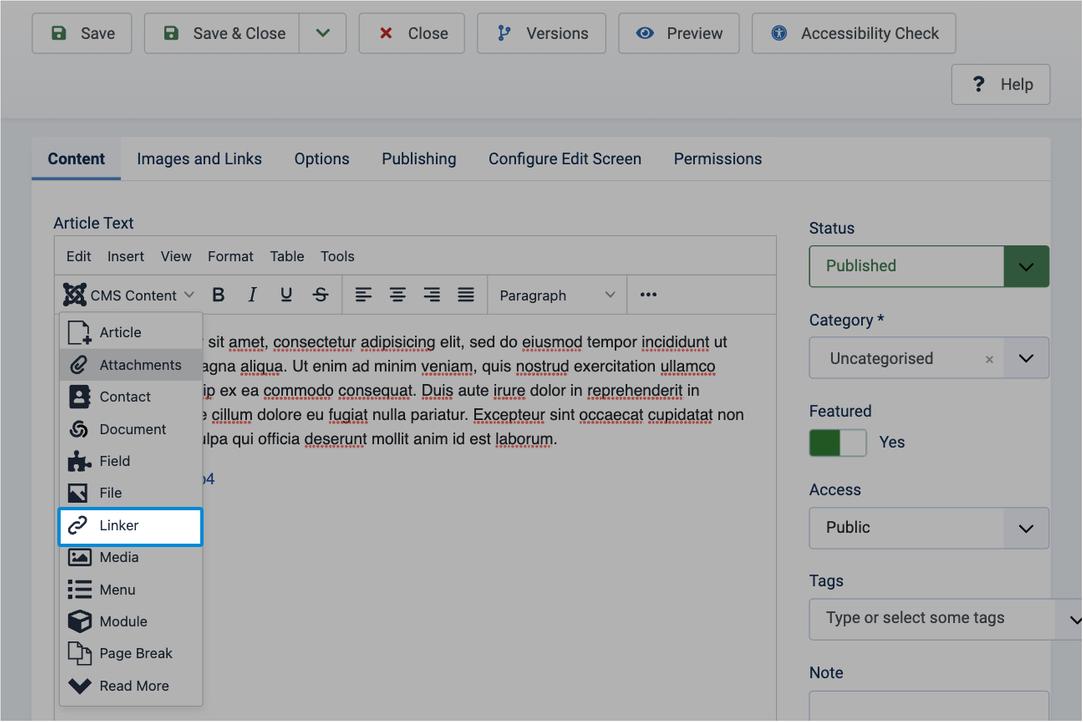
Task: Click the Accessibility Check button
Action: 854,33
